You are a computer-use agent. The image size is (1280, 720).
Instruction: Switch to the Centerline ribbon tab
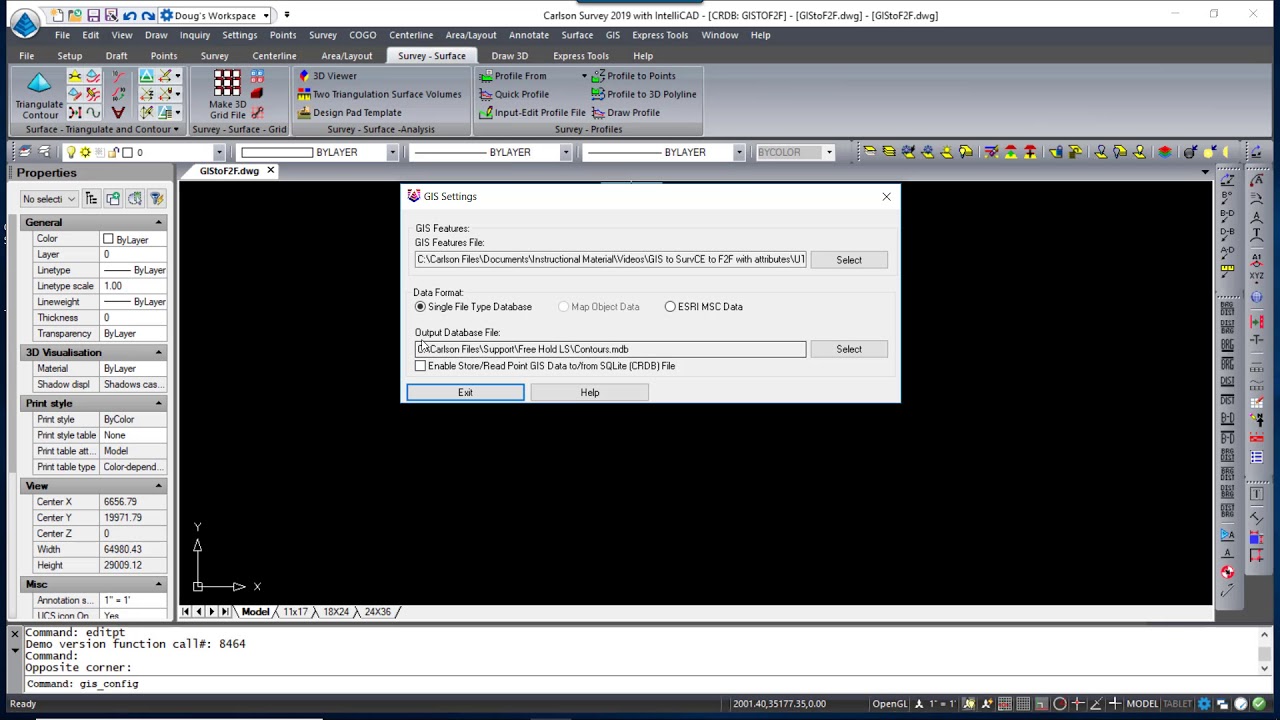pyautogui.click(x=274, y=56)
